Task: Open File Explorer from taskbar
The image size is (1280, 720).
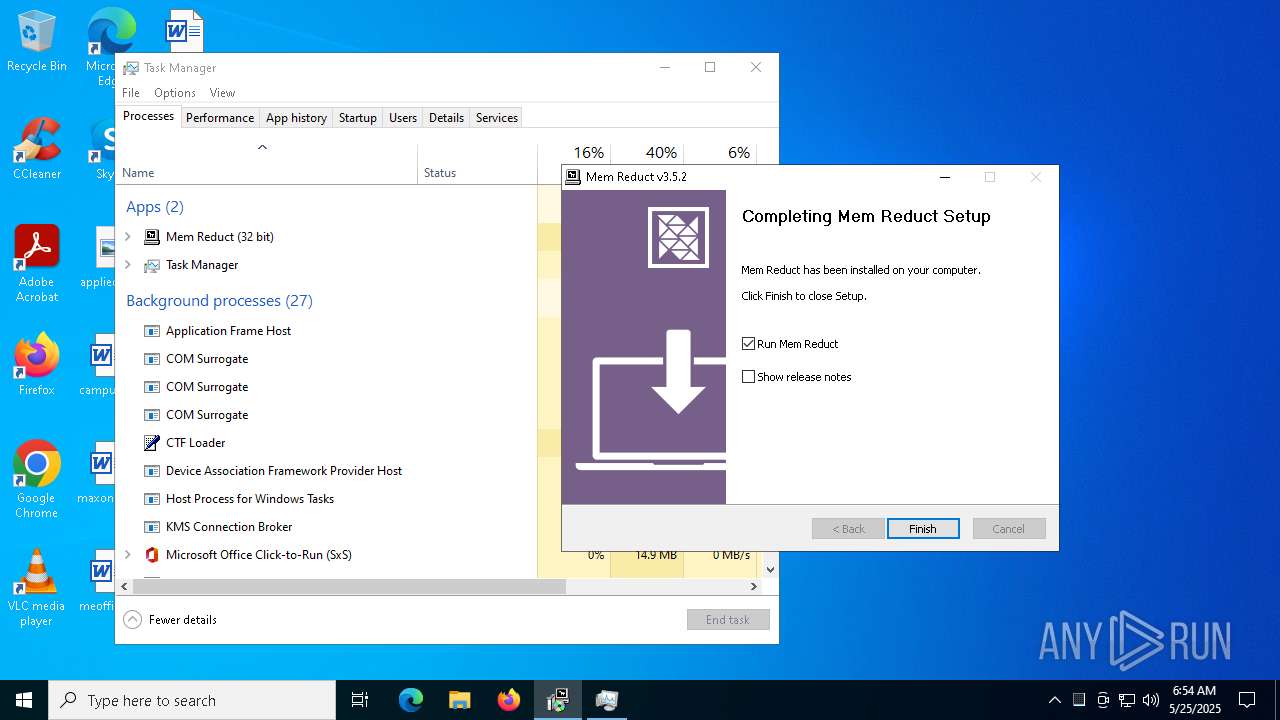Action: 459,700
